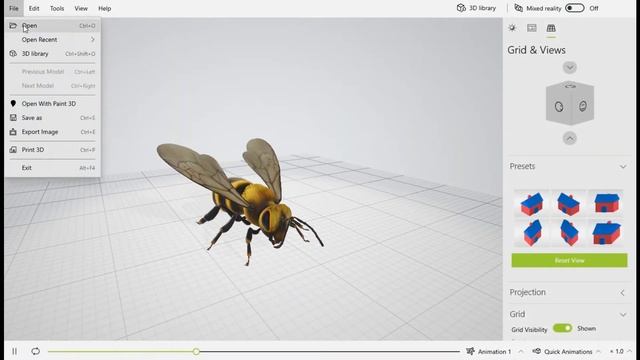Select first top-row house view preset
Image resolution: width=640 pixels, height=360 pixels.
pyautogui.click(x=532, y=203)
